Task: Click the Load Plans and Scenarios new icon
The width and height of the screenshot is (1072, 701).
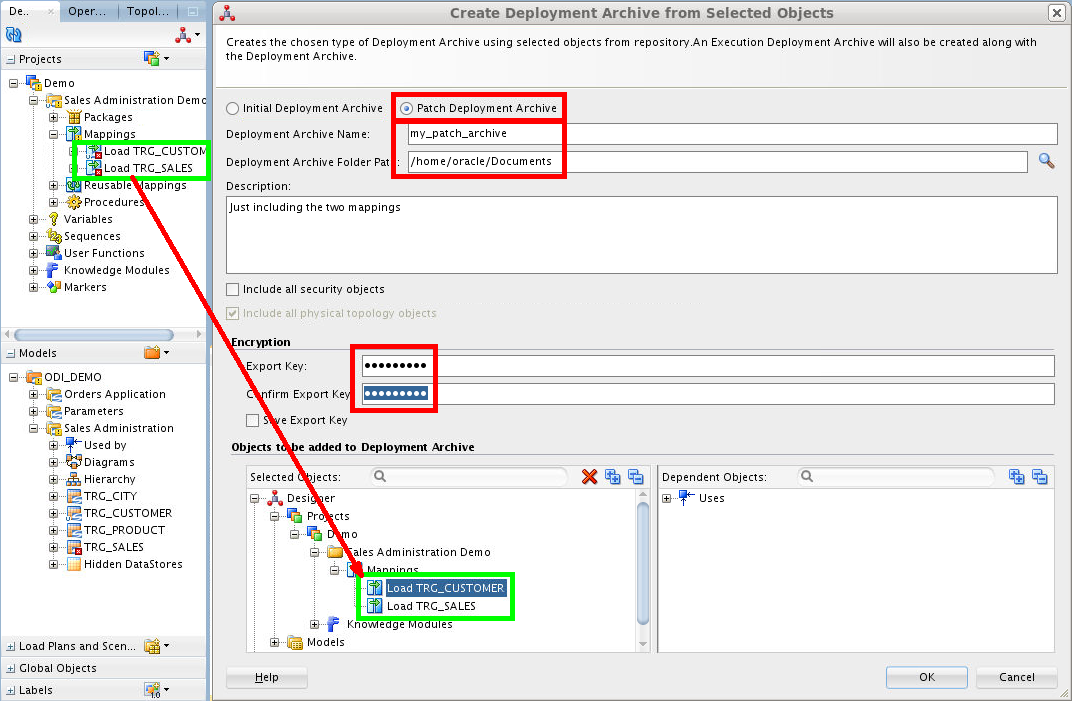Action: 152,646
